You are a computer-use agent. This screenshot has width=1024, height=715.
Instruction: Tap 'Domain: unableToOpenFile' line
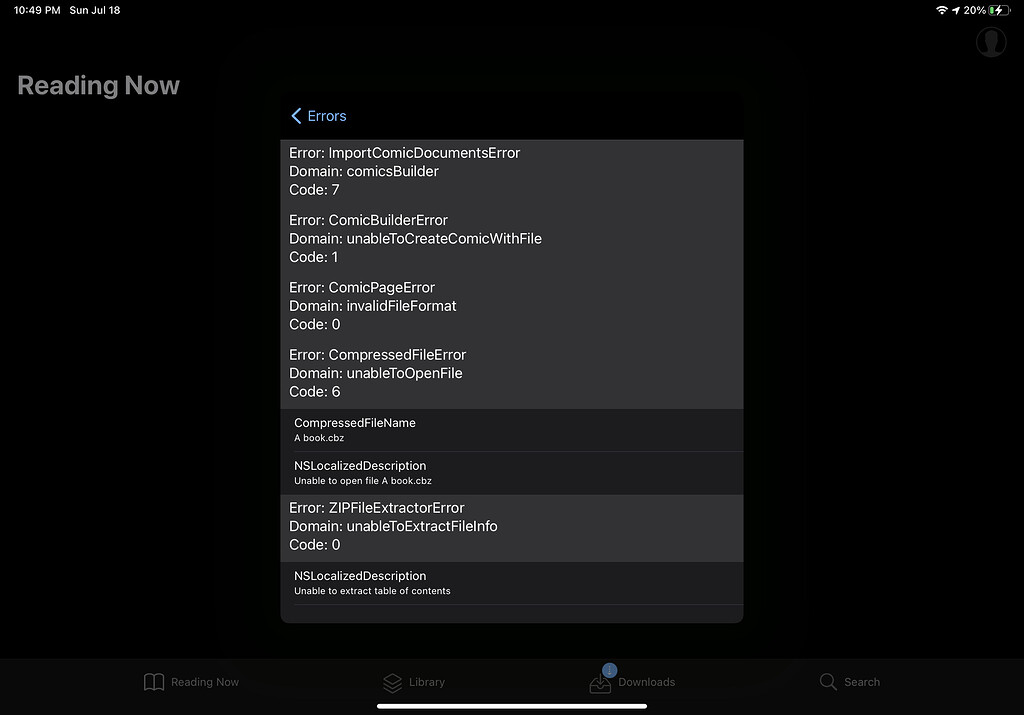pos(376,373)
